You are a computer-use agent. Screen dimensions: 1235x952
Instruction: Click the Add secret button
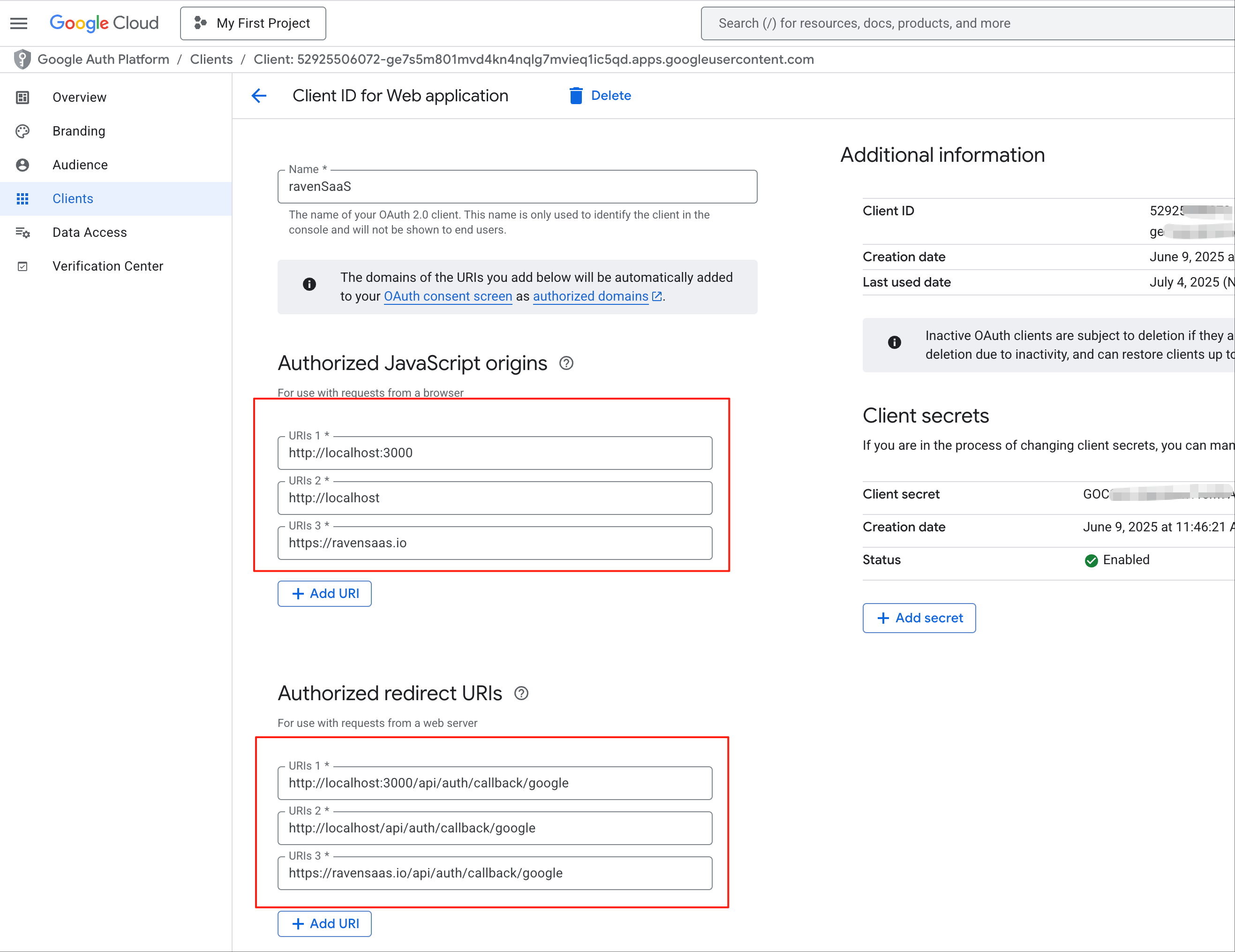pyautogui.click(x=919, y=618)
